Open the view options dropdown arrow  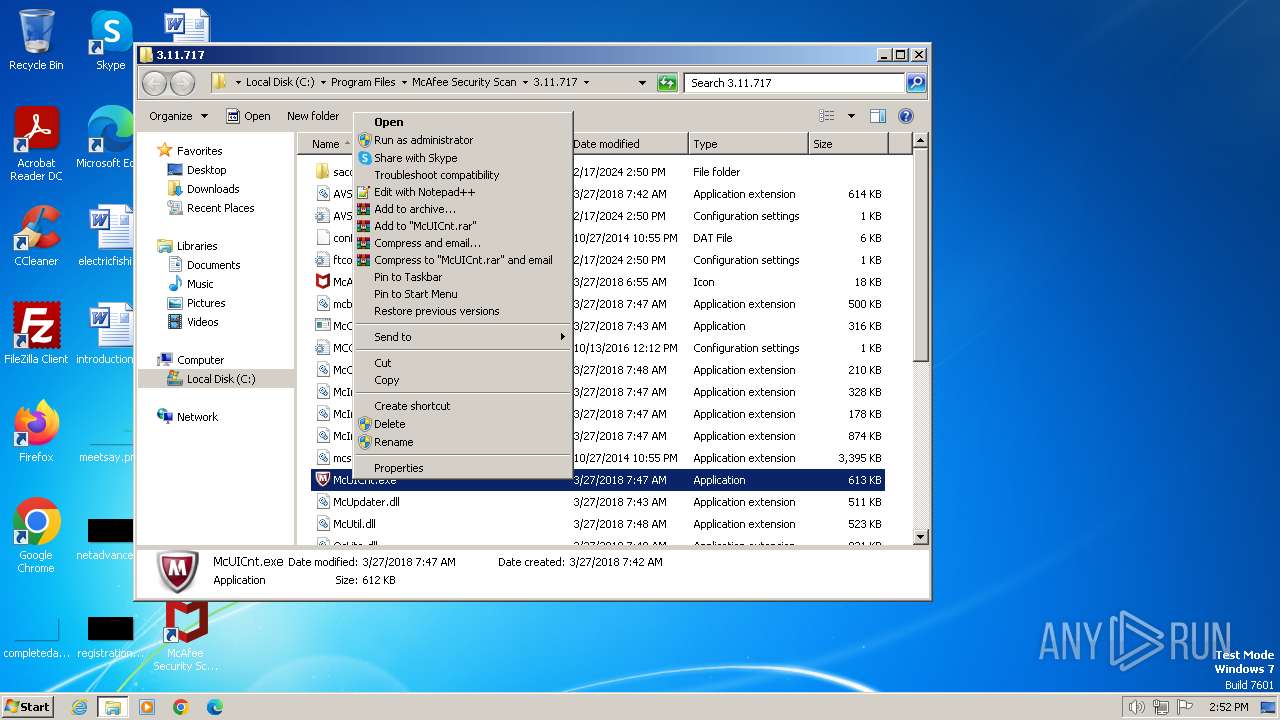(851, 116)
